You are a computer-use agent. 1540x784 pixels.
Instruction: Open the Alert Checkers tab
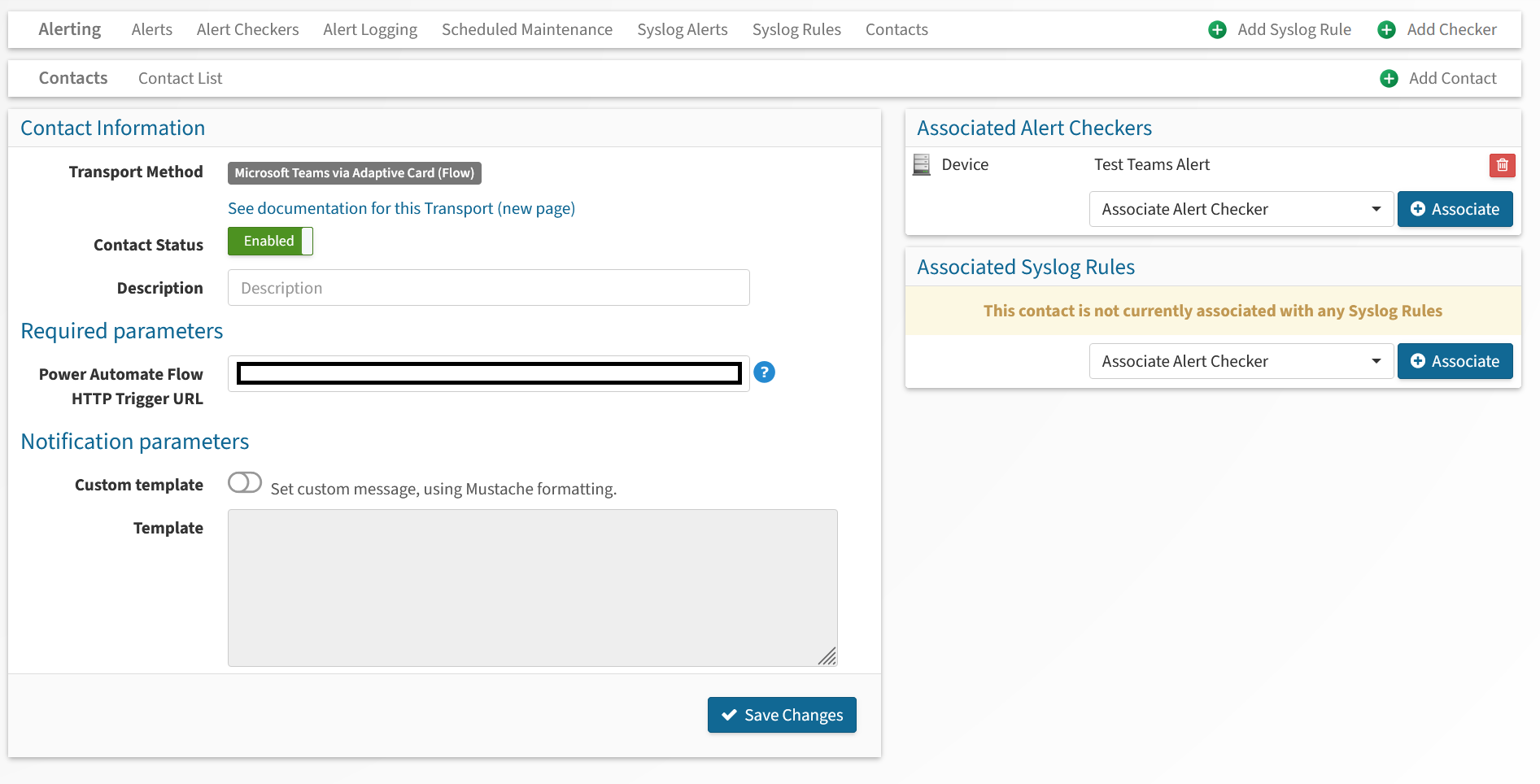tap(247, 30)
